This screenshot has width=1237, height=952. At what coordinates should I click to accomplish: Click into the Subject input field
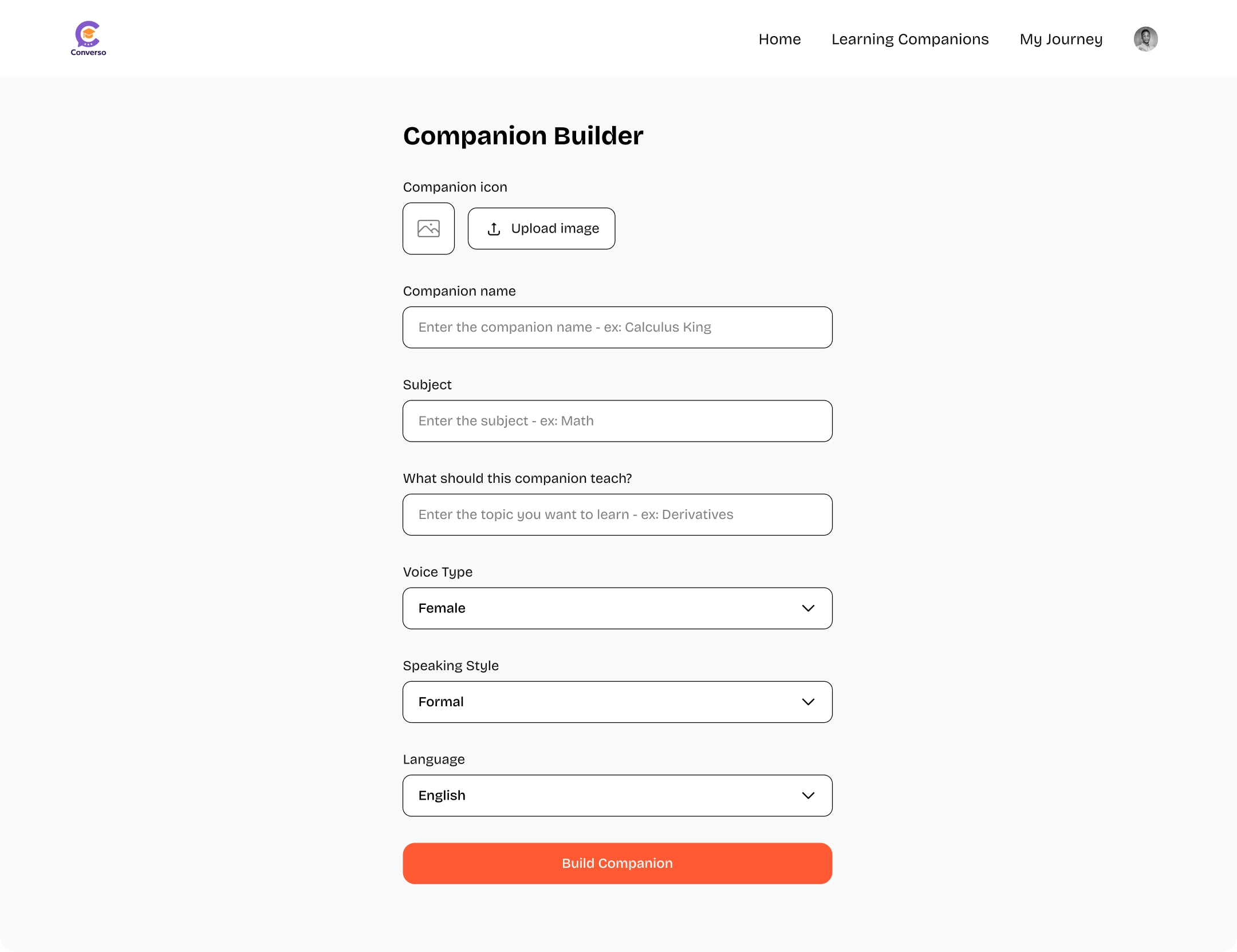tap(617, 421)
